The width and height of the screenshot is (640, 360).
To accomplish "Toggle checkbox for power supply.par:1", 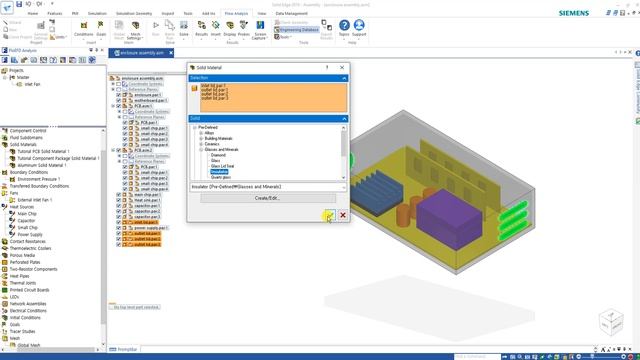I will point(119,228).
